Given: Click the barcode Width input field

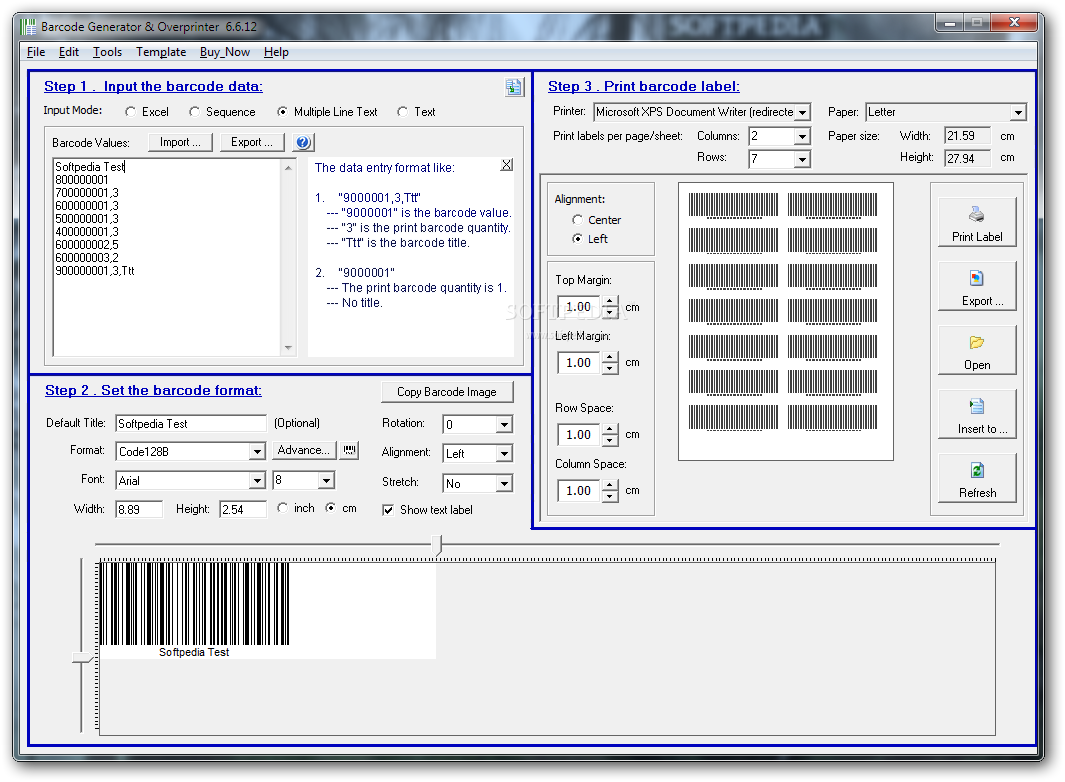Looking at the screenshot, I should click(139, 510).
